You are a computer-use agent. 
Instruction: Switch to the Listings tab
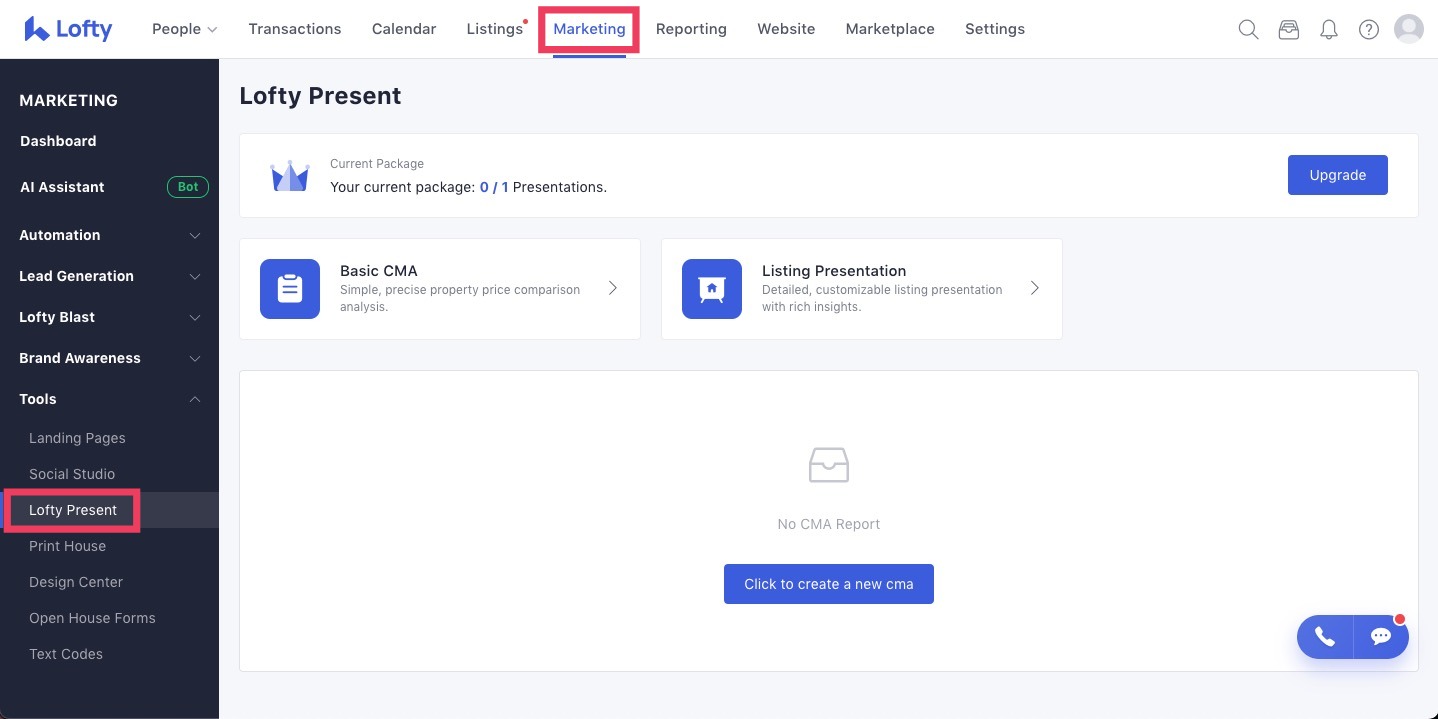click(495, 29)
